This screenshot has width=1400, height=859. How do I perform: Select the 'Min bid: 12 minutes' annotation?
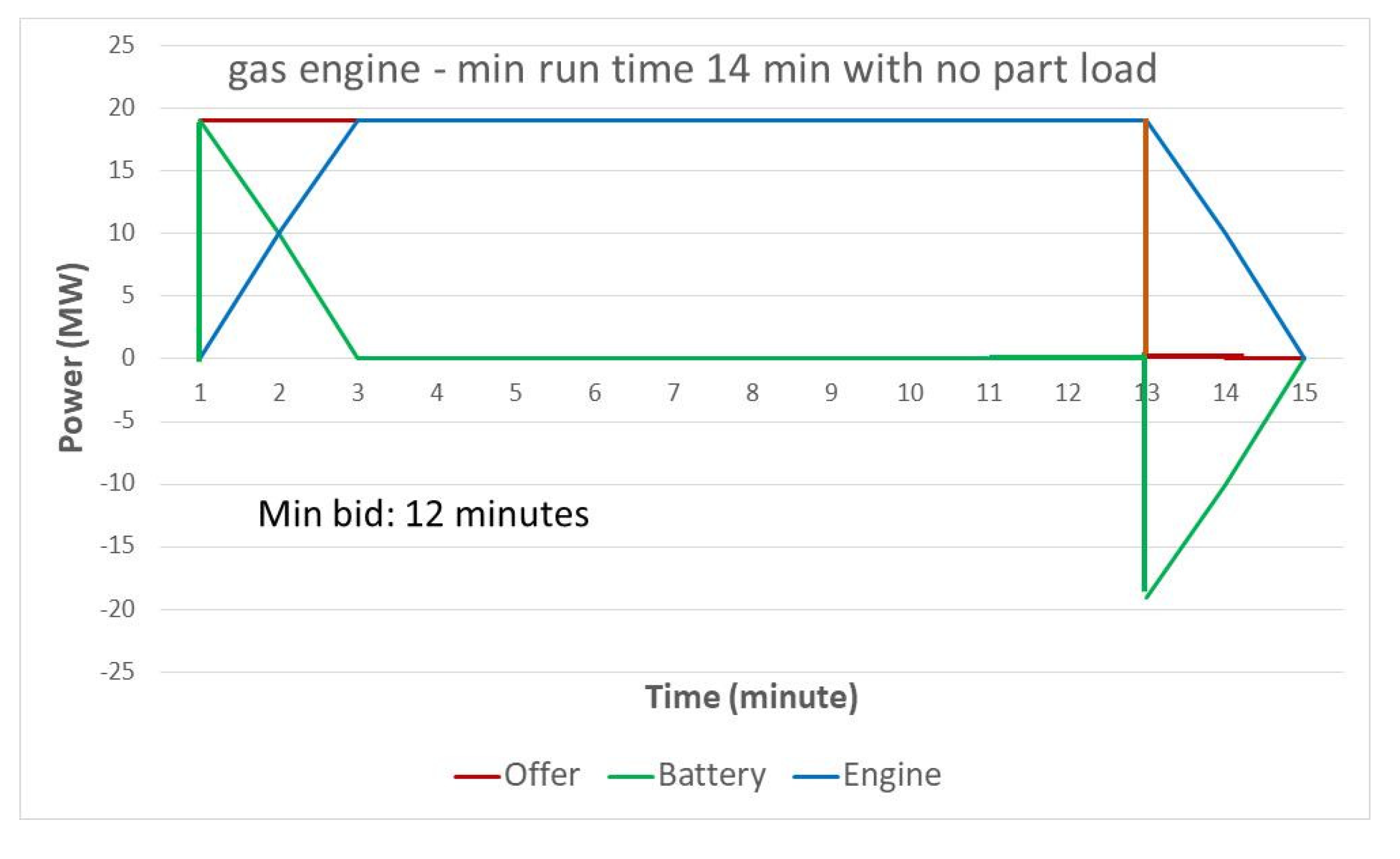[x=423, y=514]
